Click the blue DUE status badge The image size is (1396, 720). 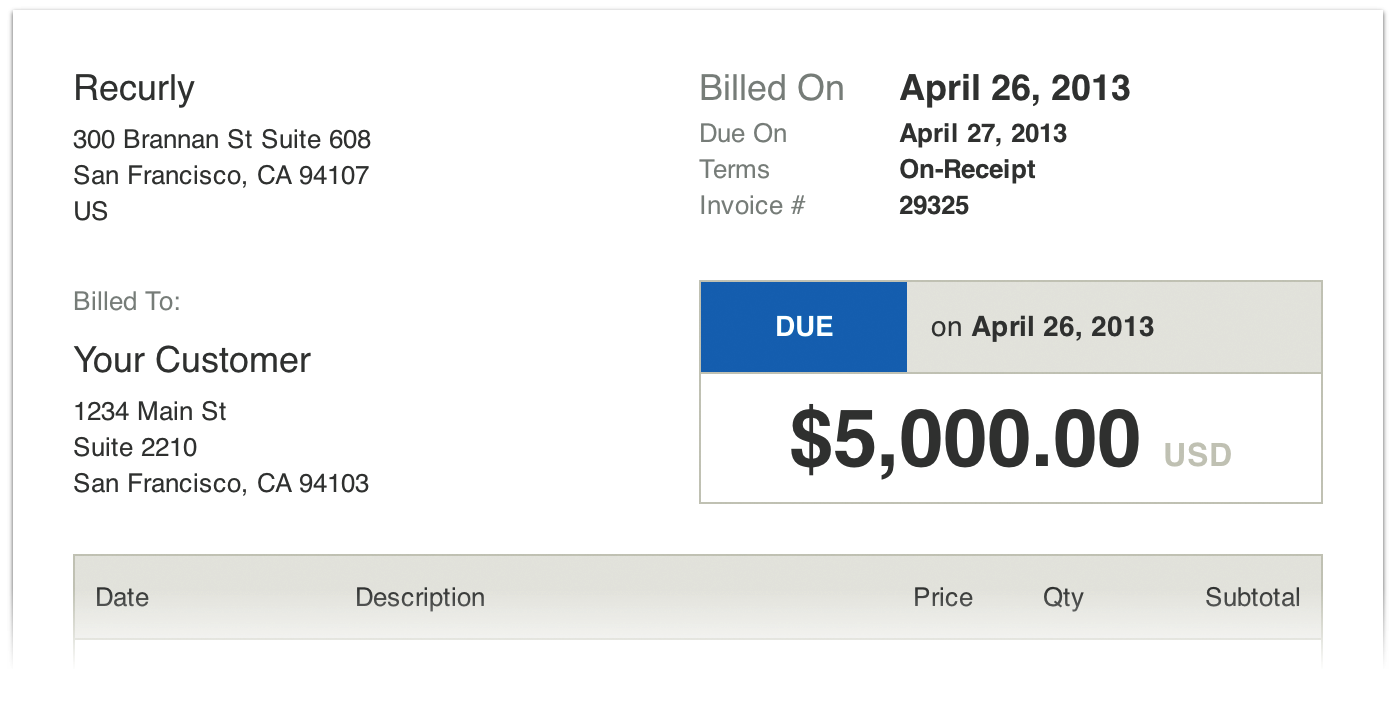[x=804, y=327]
